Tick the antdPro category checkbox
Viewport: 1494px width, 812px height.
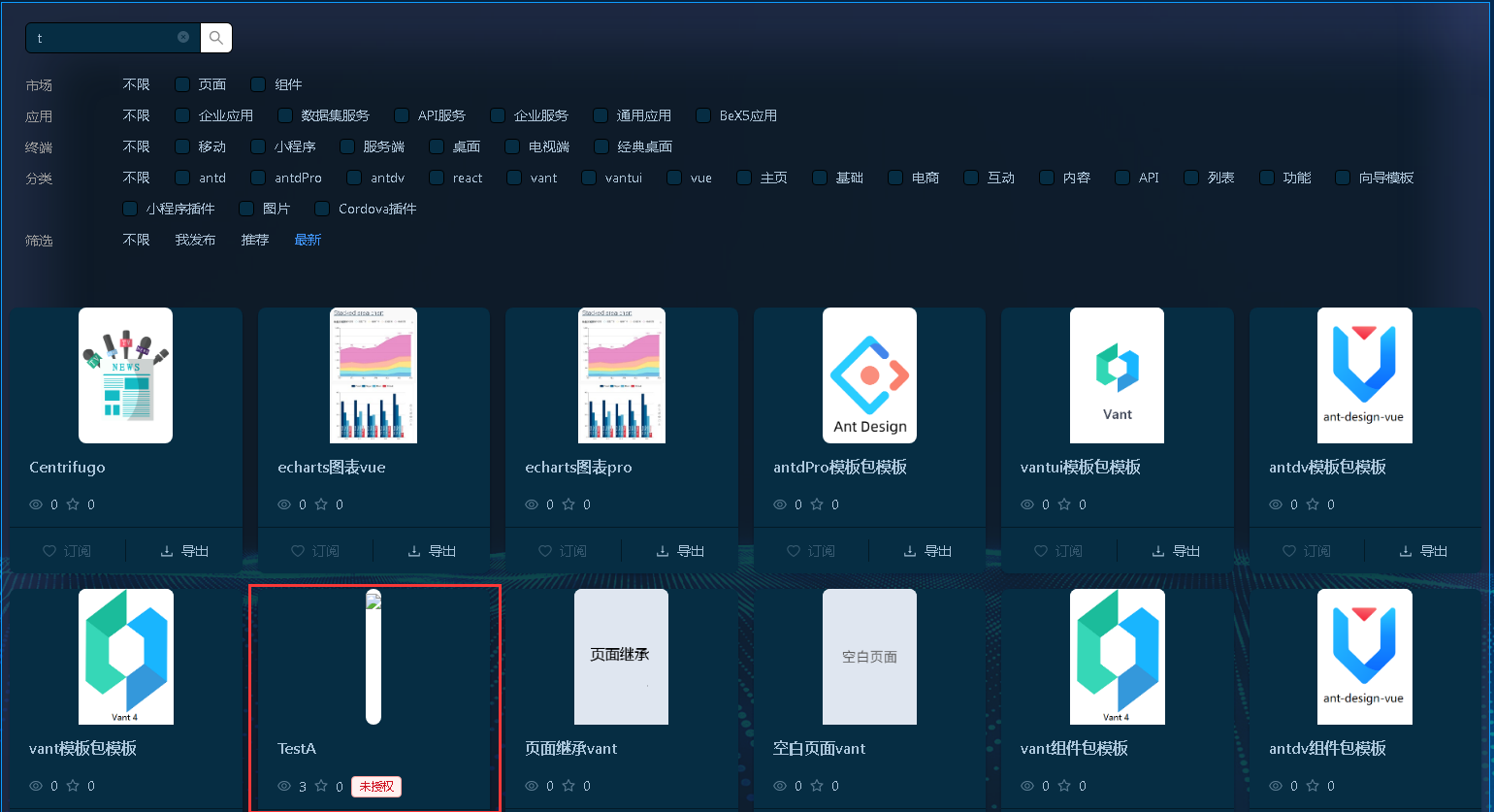click(258, 178)
